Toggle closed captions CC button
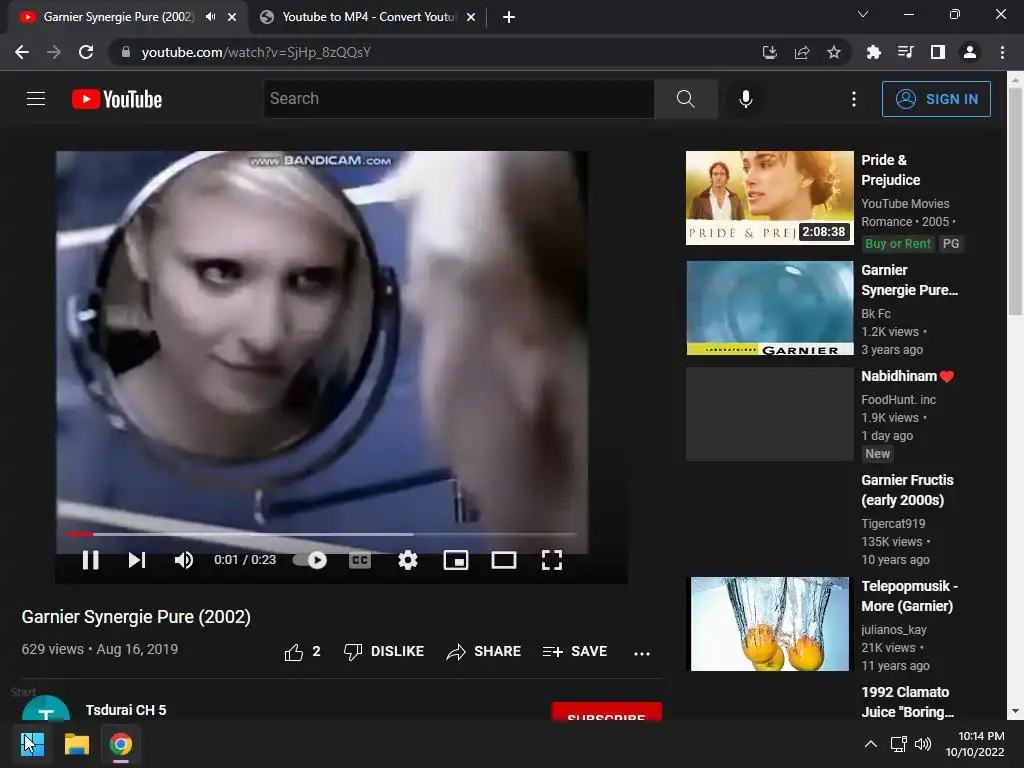 click(x=360, y=560)
